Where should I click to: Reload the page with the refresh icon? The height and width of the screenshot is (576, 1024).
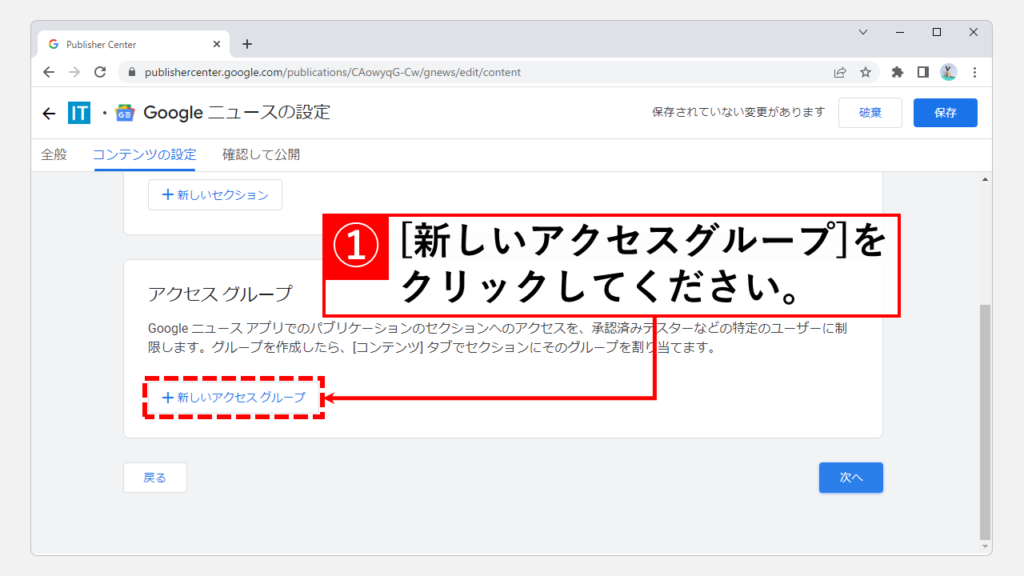(x=100, y=72)
